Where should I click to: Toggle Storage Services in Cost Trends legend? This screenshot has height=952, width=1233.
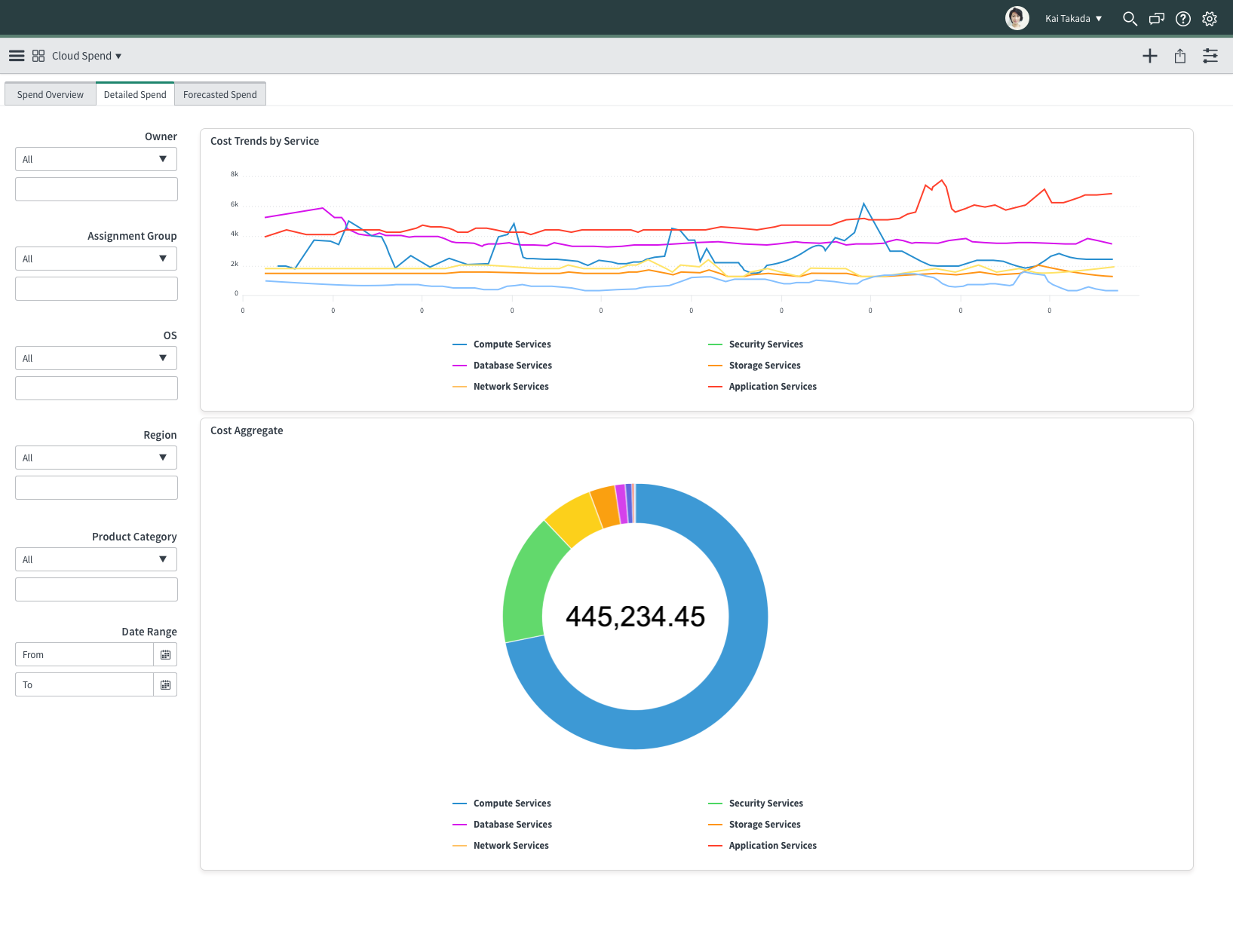[x=754, y=366]
